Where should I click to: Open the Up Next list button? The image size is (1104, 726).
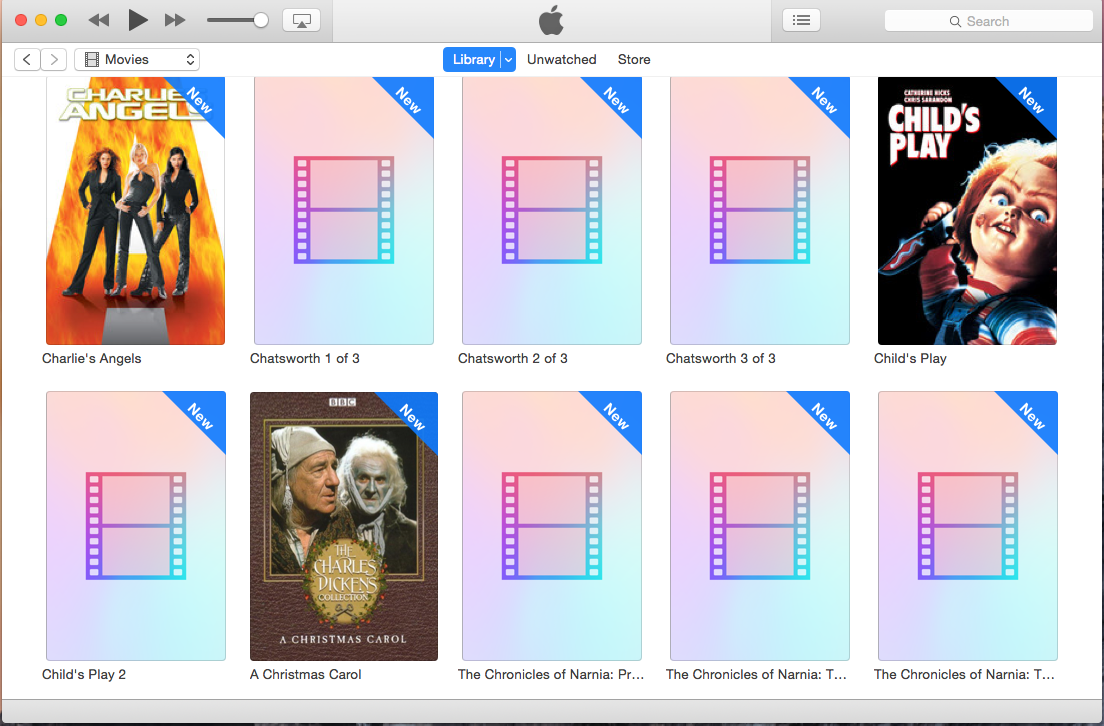click(801, 20)
